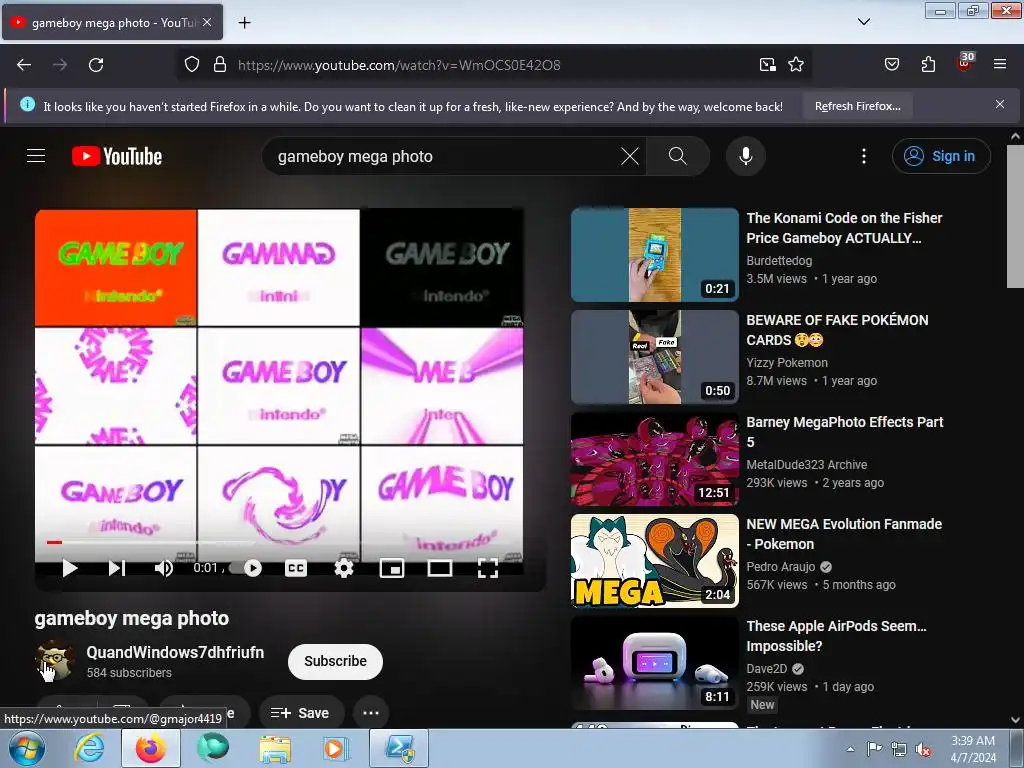
Task: Click the page scrollbar thumb
Action: (x=1015, y=216)
